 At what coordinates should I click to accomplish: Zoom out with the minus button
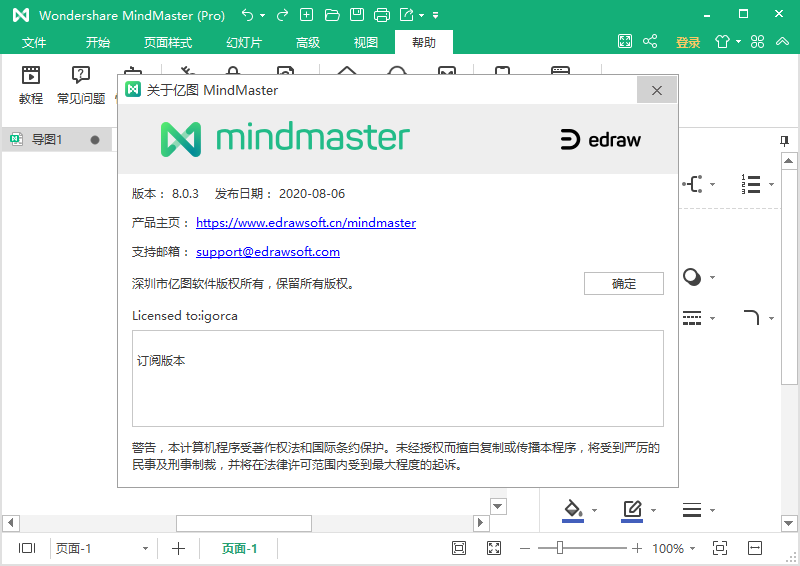[x=525, y=549]
